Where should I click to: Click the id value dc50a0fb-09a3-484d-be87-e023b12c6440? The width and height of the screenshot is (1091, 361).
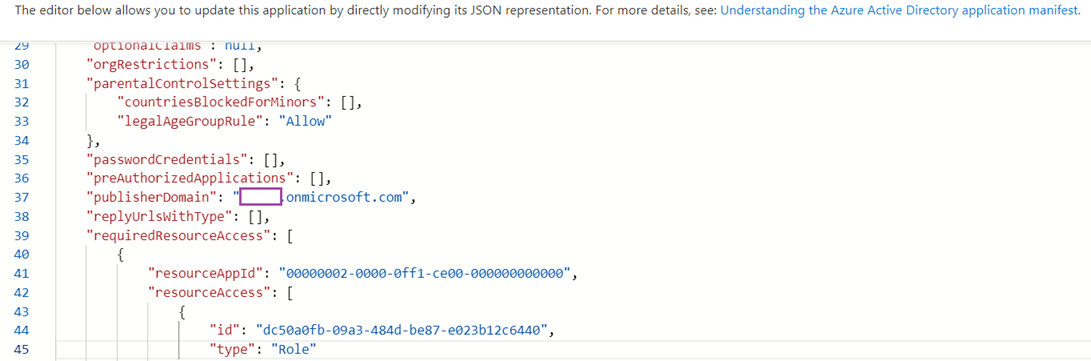pyautogui.click(x=403, y=330)
